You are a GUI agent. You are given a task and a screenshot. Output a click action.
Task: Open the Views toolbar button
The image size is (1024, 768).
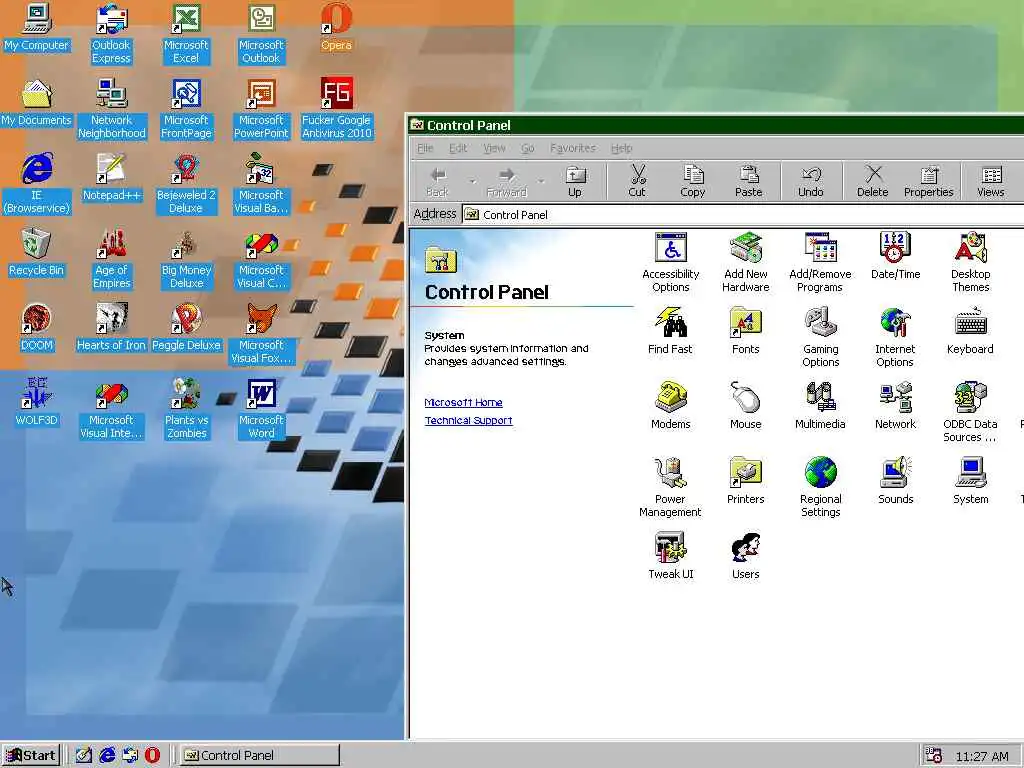(x=991, y=181)
